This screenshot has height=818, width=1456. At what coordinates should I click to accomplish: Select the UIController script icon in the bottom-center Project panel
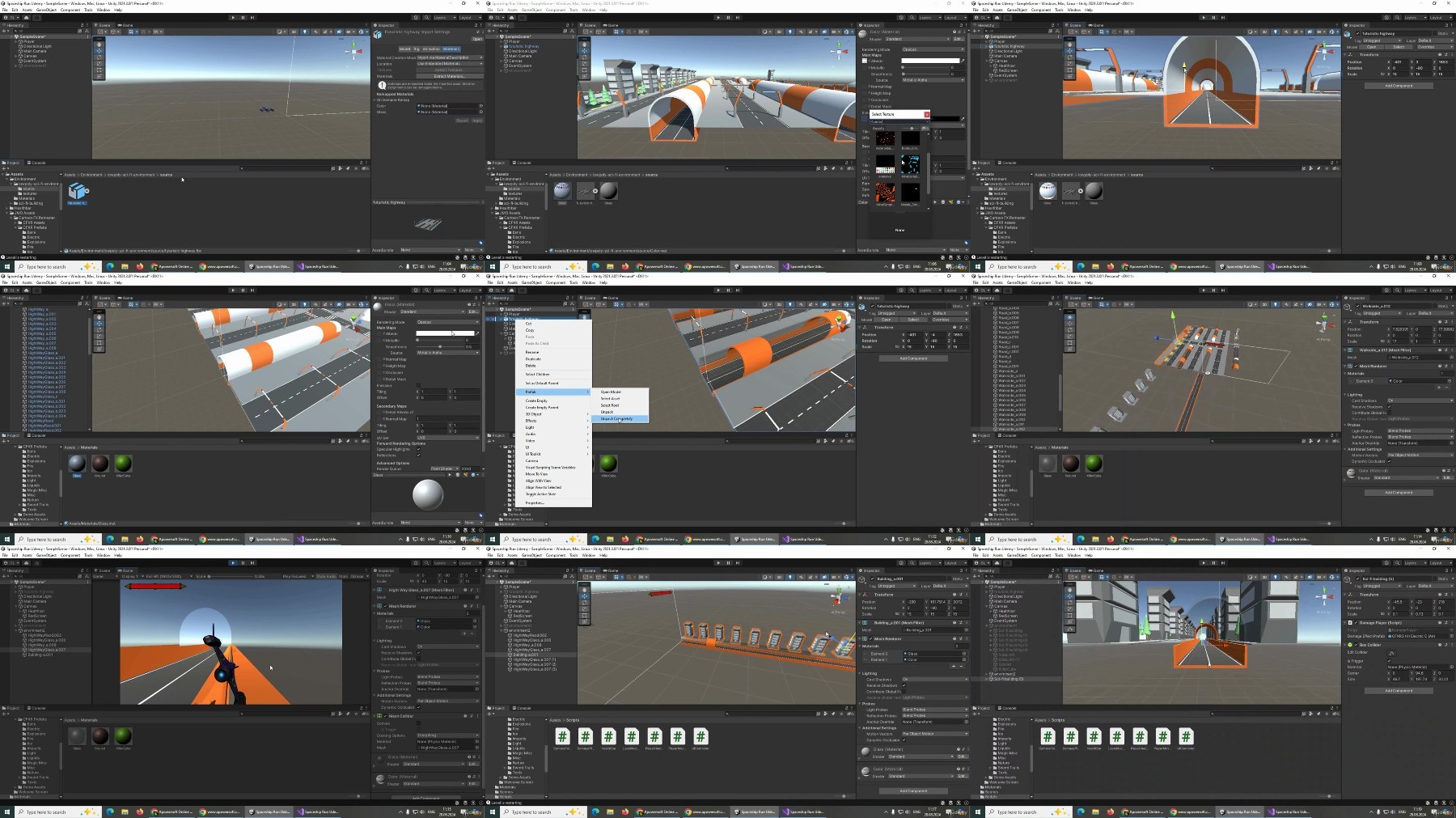pyautogui.click(x=700, y=738)
